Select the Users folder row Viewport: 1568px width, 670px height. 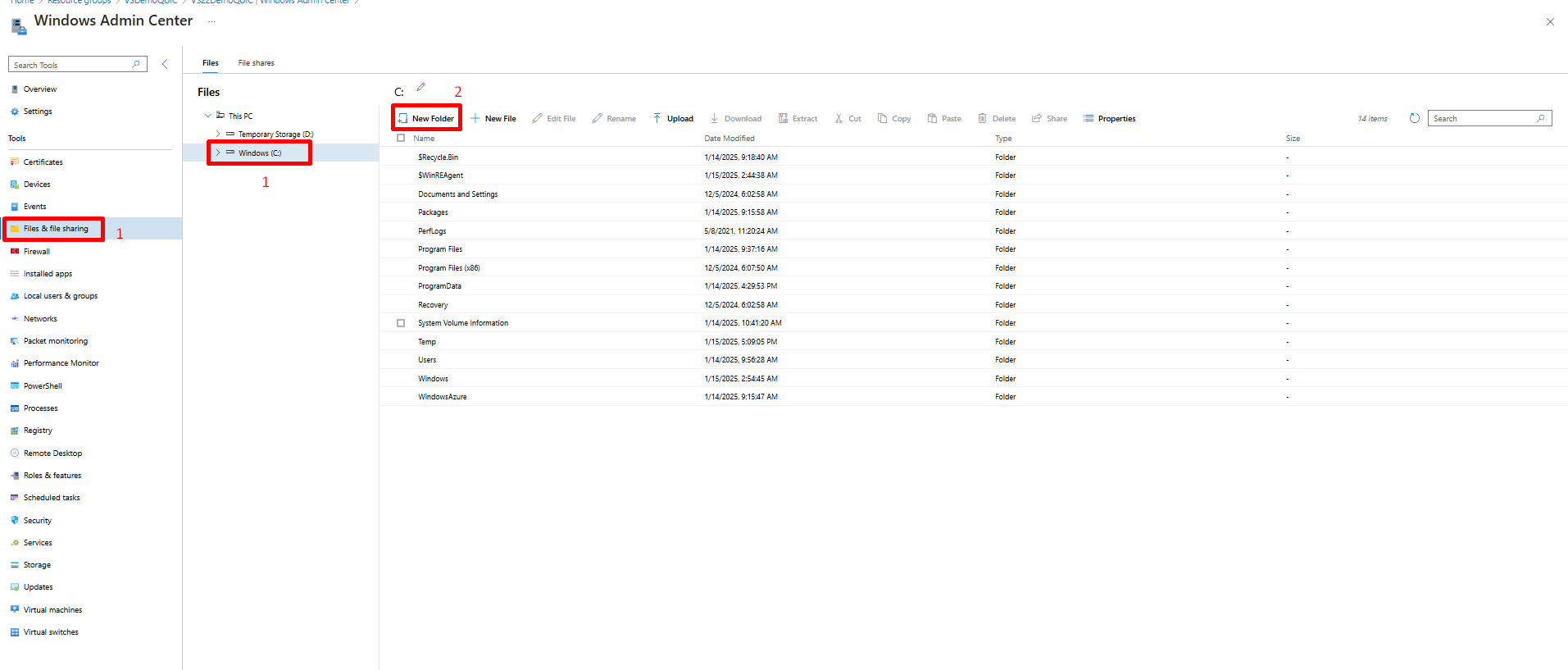pos(974,360)
